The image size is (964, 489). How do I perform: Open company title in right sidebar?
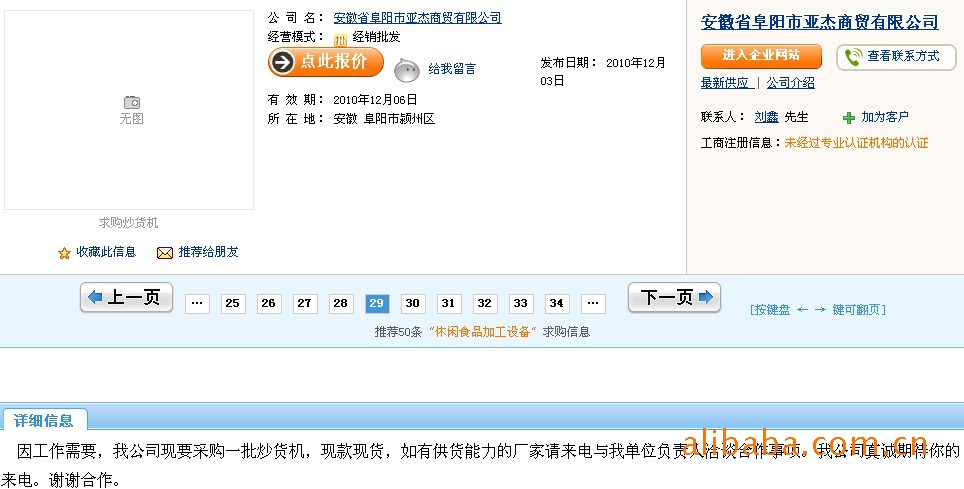point(820,22)
